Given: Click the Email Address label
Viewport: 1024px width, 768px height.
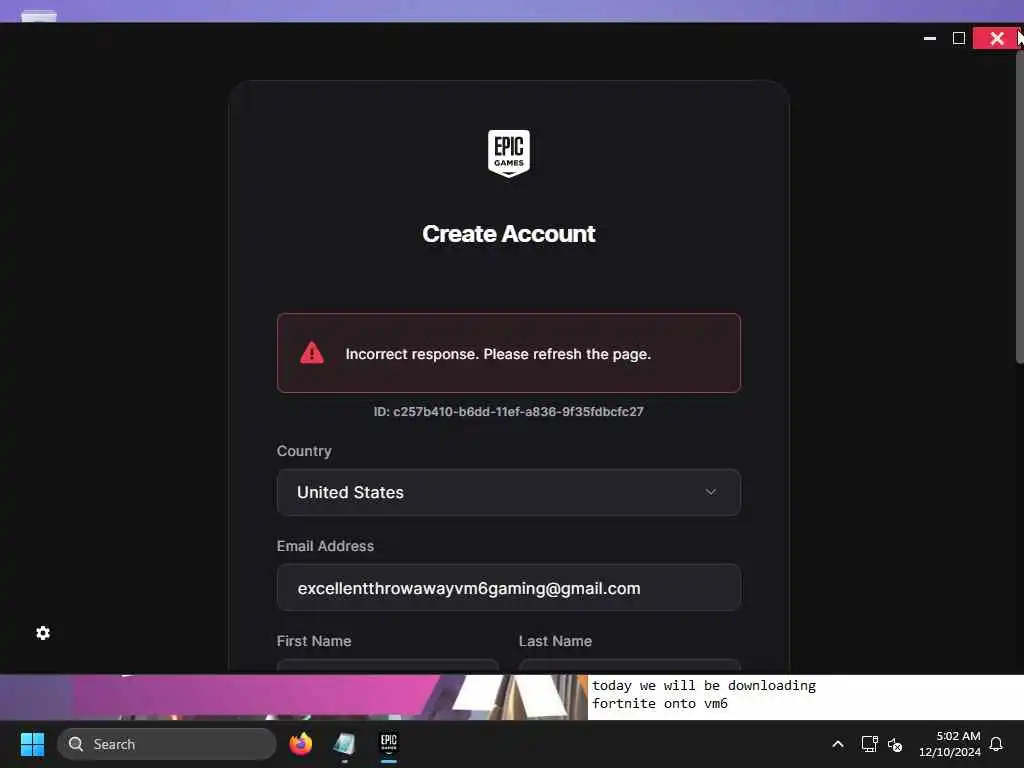Looking at the screenshot, I should pos(325,546).
